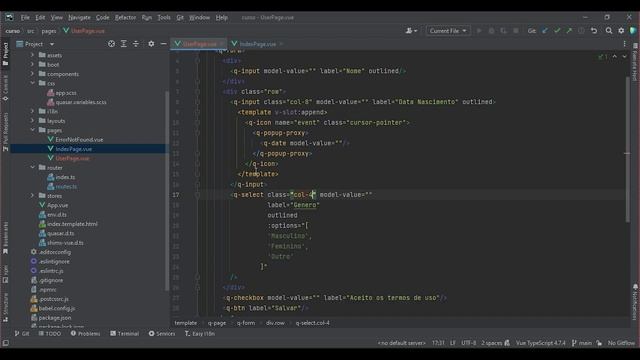Click Git update project arrow
This screenshot has width=640, height=360.
pyautogui.click(x=544, y=31)
